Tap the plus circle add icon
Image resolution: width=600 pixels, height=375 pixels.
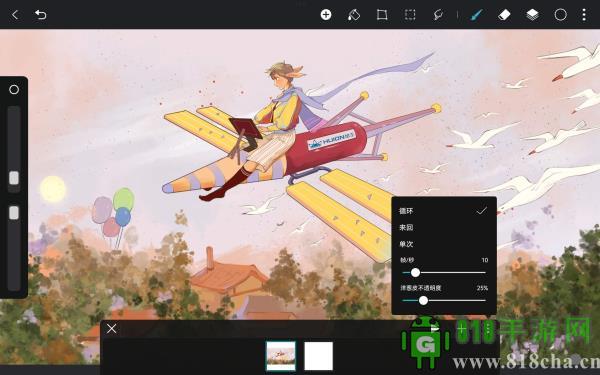tap(326, 15)
